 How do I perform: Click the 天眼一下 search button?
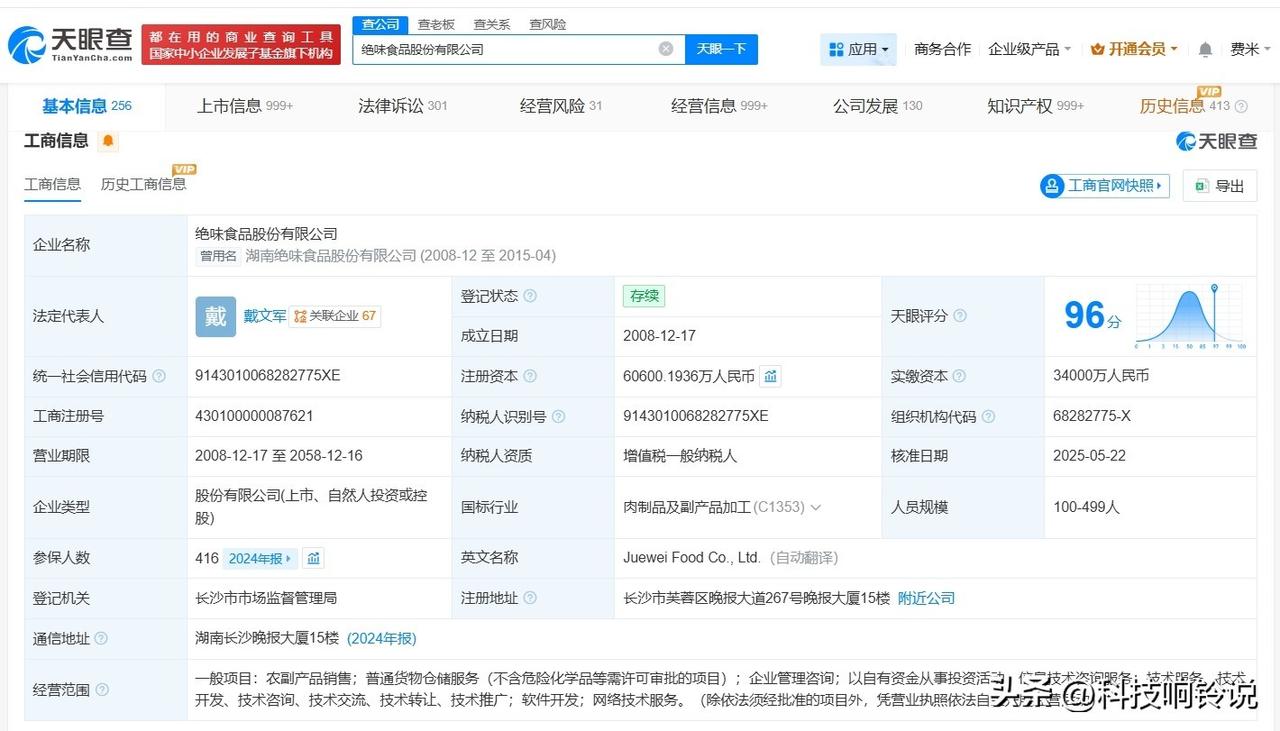[x=720, y=48]
